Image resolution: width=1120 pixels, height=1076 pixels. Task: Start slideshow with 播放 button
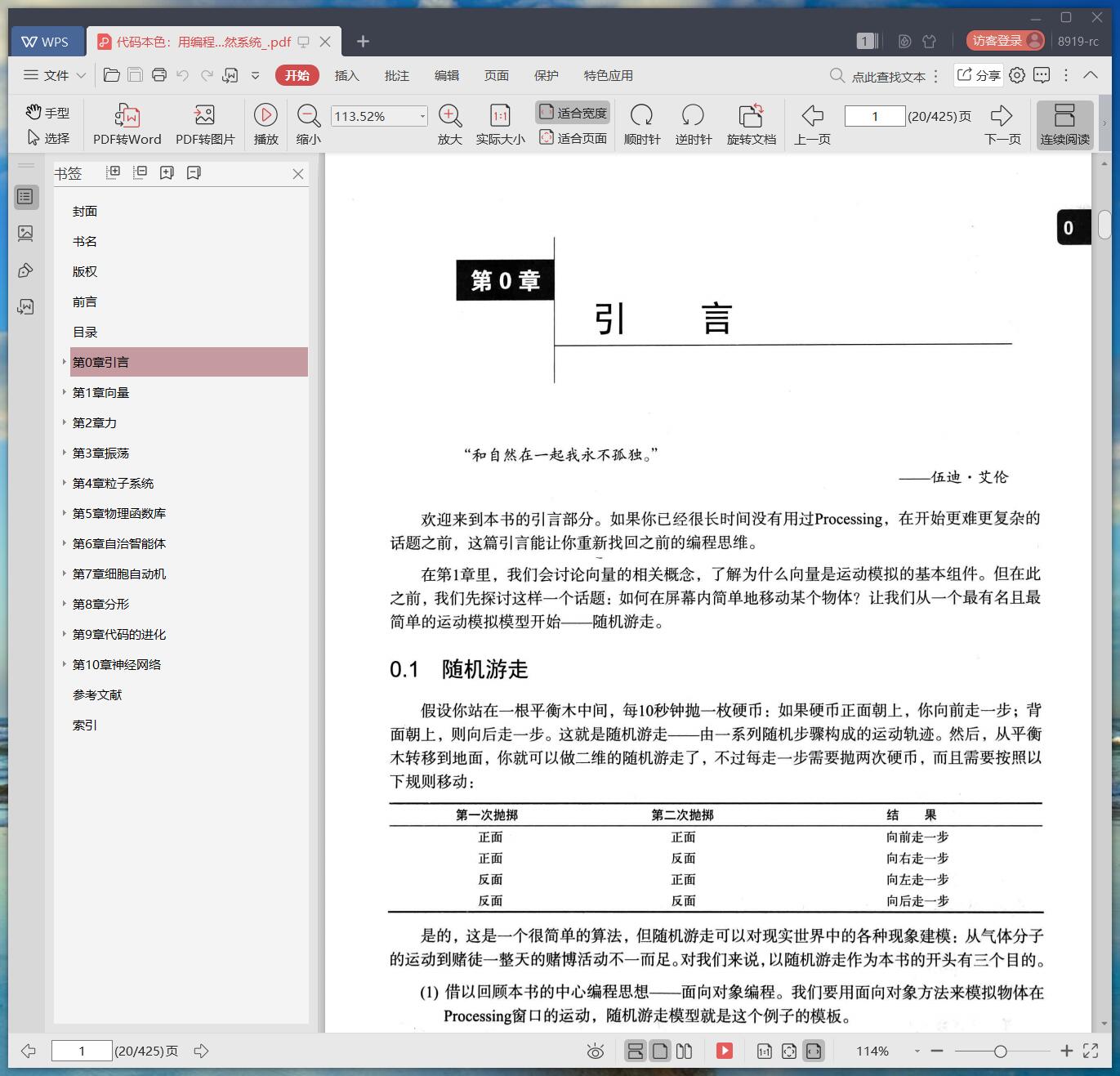click(265, 124)
